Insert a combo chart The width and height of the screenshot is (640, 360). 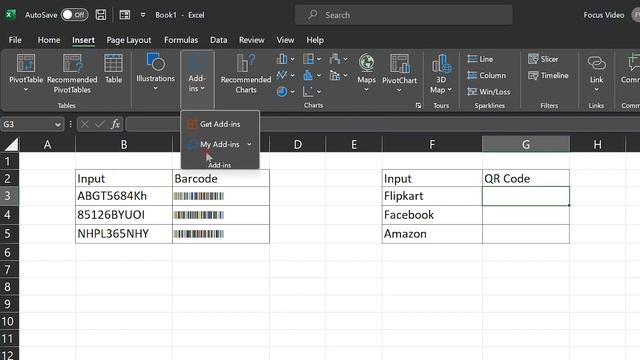338,76
